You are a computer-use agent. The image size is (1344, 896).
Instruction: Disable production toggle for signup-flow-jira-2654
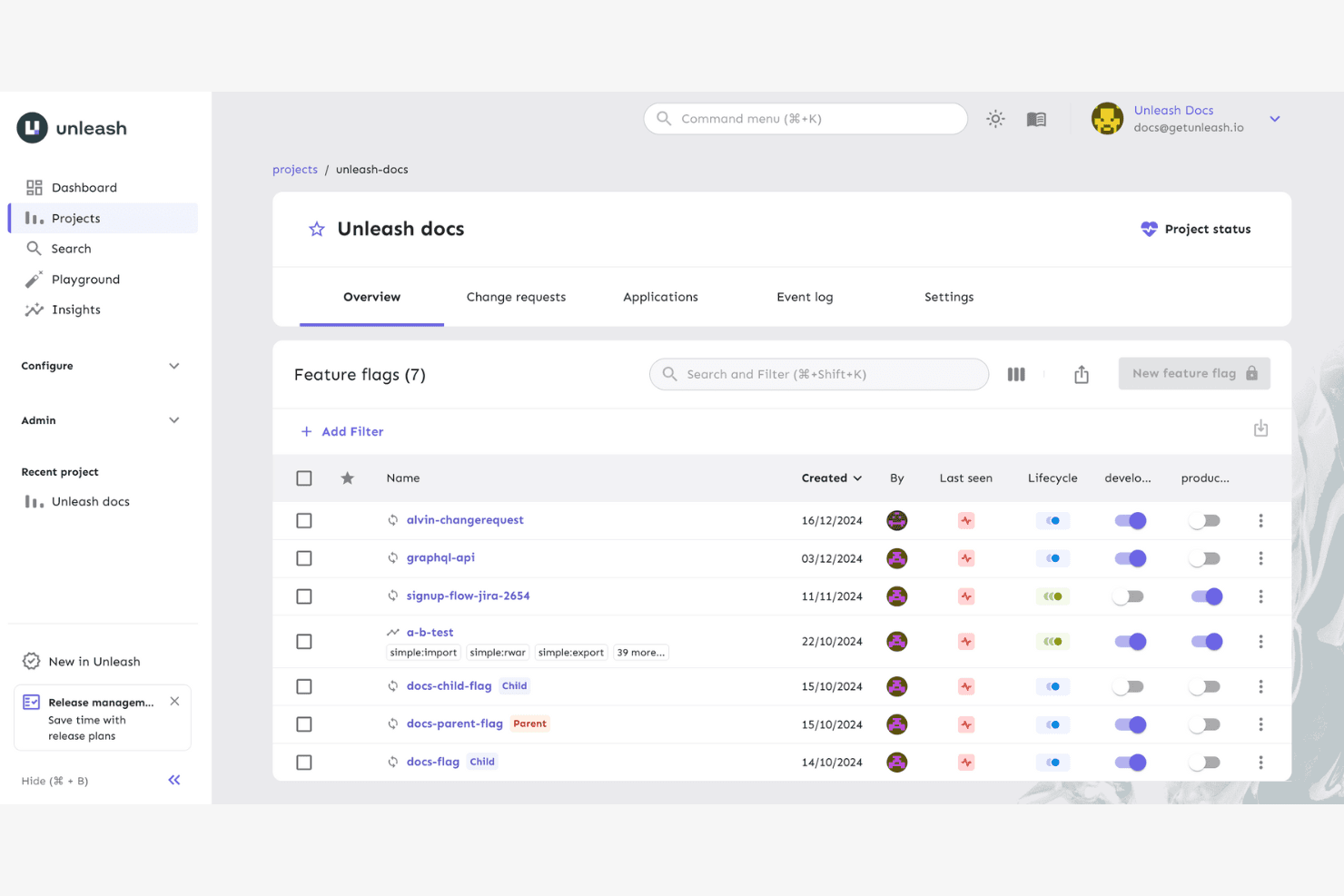point(1207,596)
